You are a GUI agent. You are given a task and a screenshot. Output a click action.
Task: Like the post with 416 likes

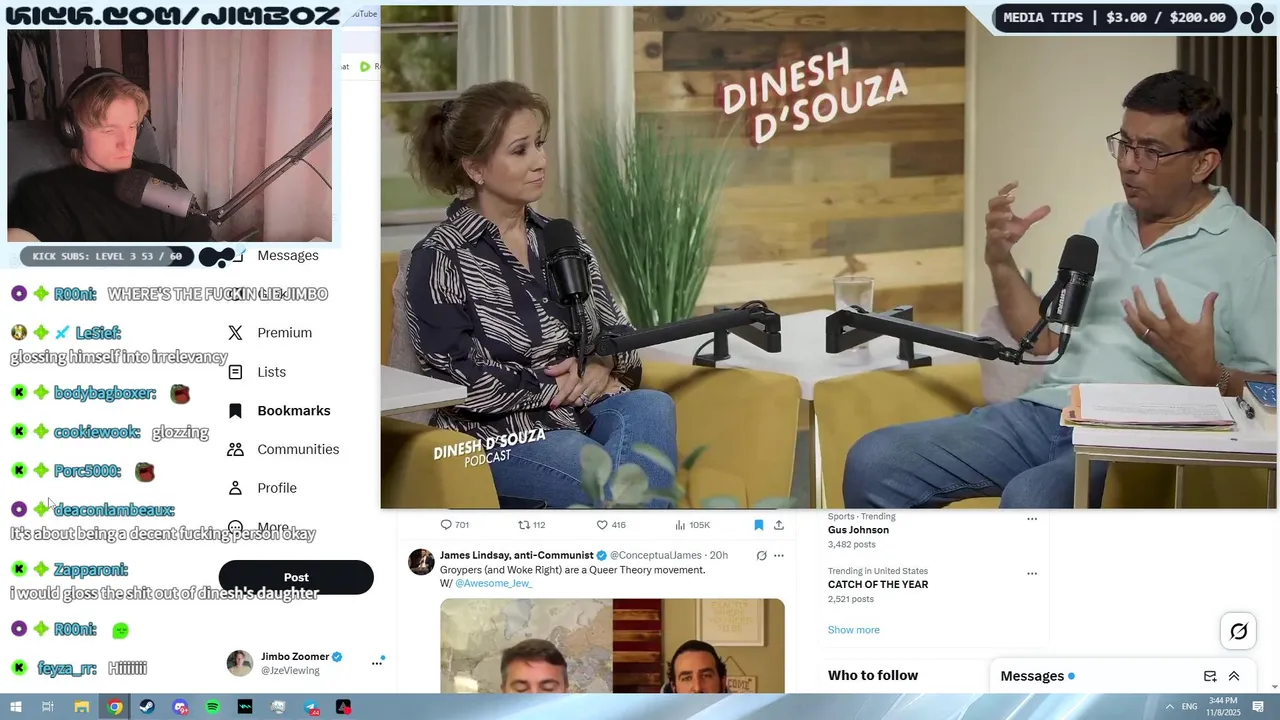click(610, 525)
